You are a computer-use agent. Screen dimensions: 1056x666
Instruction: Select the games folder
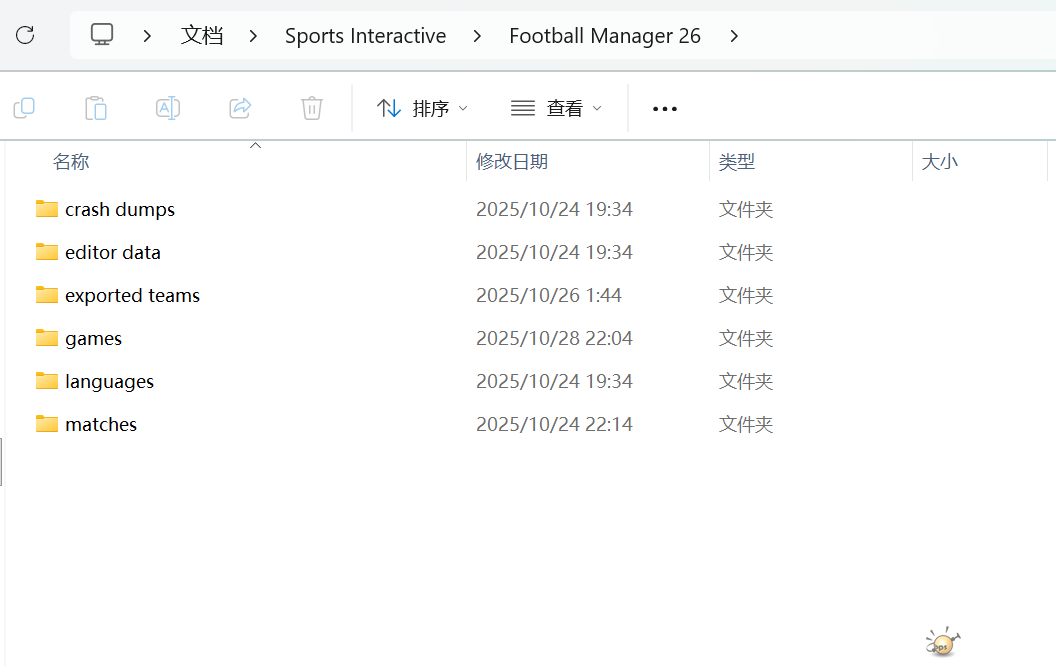pos(93,339)
